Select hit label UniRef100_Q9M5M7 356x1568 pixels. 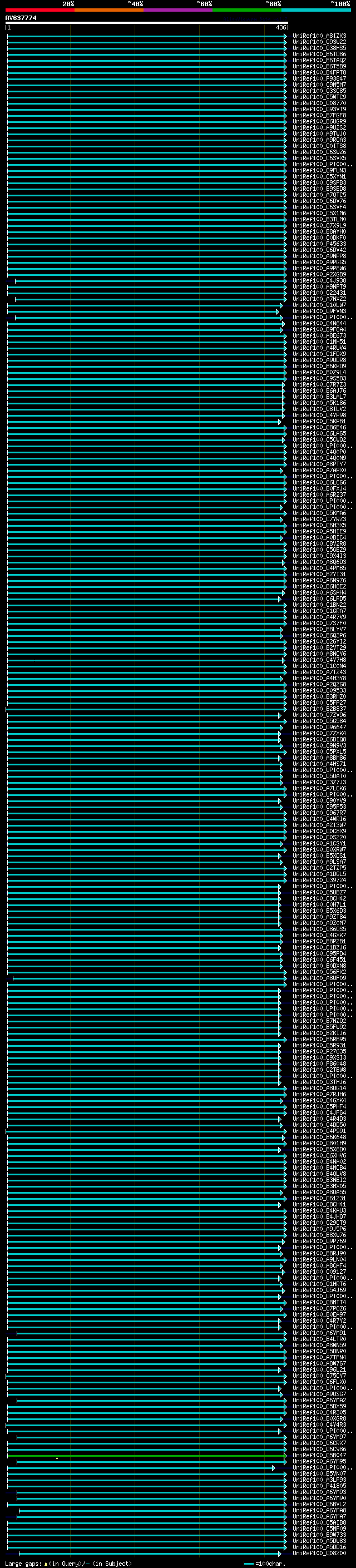pyautogui.click(x=319, y=85)
